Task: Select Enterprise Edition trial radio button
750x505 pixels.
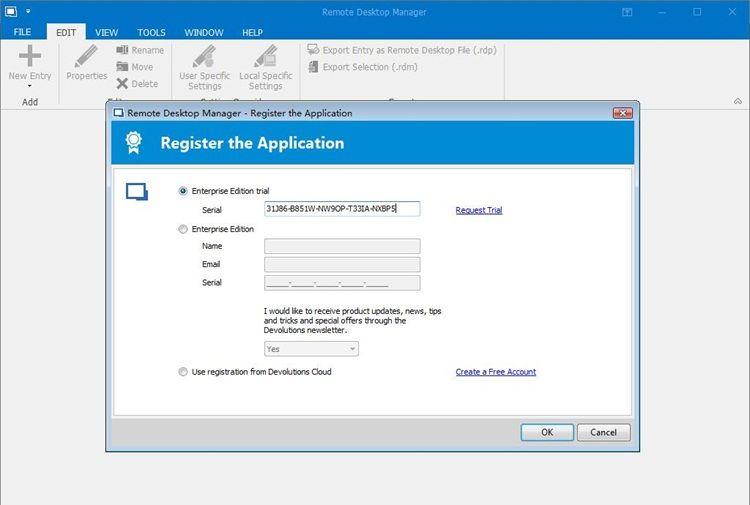Action: (x=182, y=191)
